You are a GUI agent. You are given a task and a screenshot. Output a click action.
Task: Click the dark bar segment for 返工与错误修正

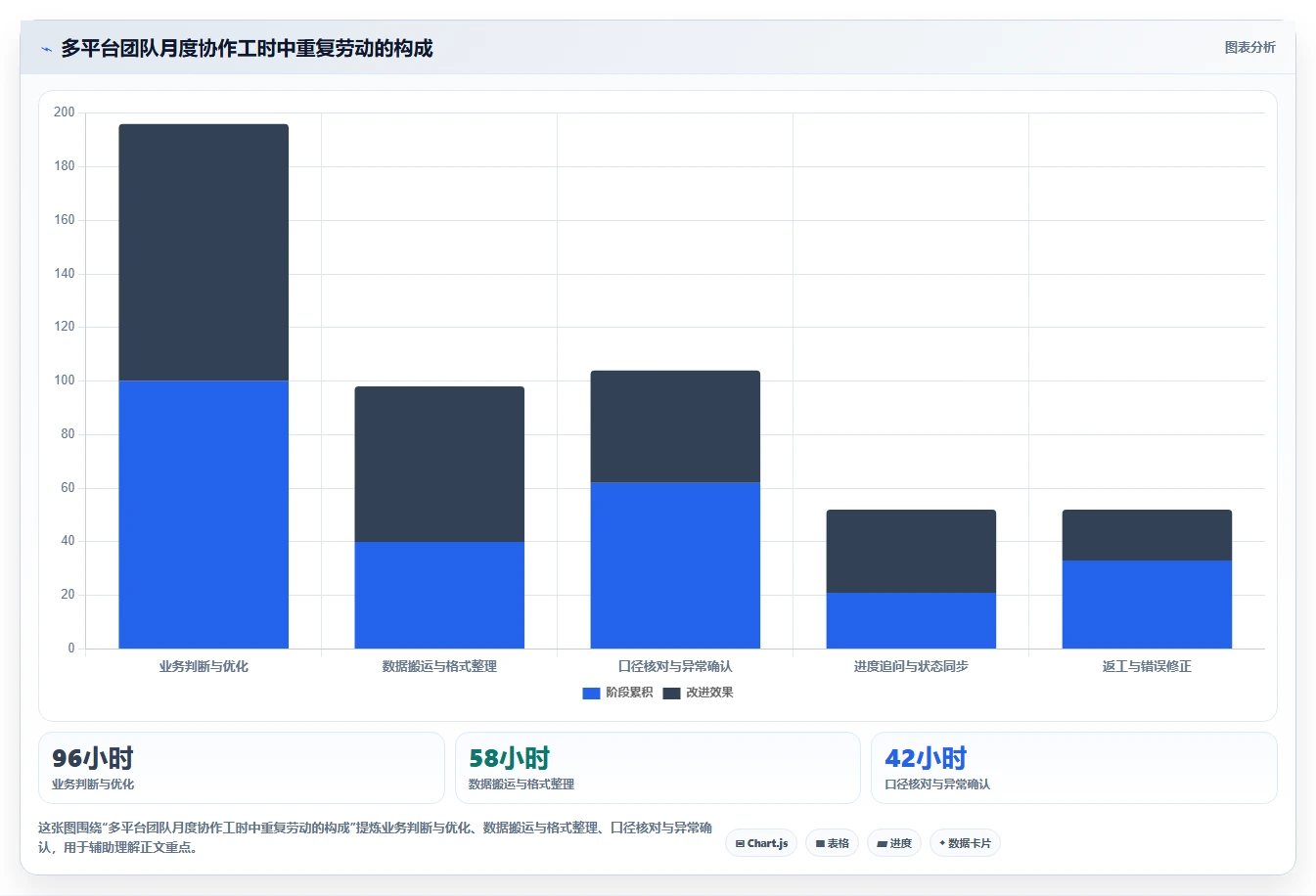pyautogui.click(x=1147, y=535)
